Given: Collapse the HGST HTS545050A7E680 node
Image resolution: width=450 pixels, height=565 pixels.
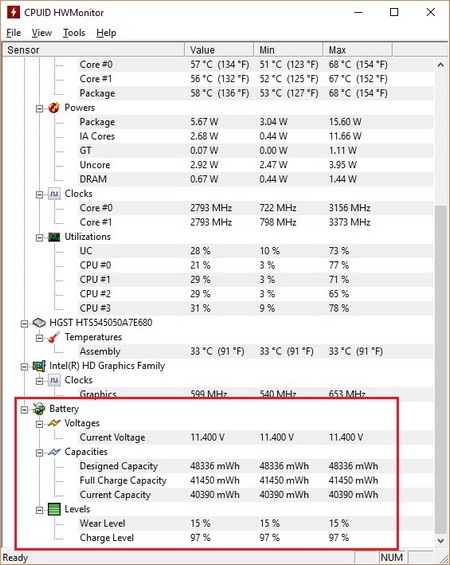Looking at the screenshot, I should tap(24, 324).
